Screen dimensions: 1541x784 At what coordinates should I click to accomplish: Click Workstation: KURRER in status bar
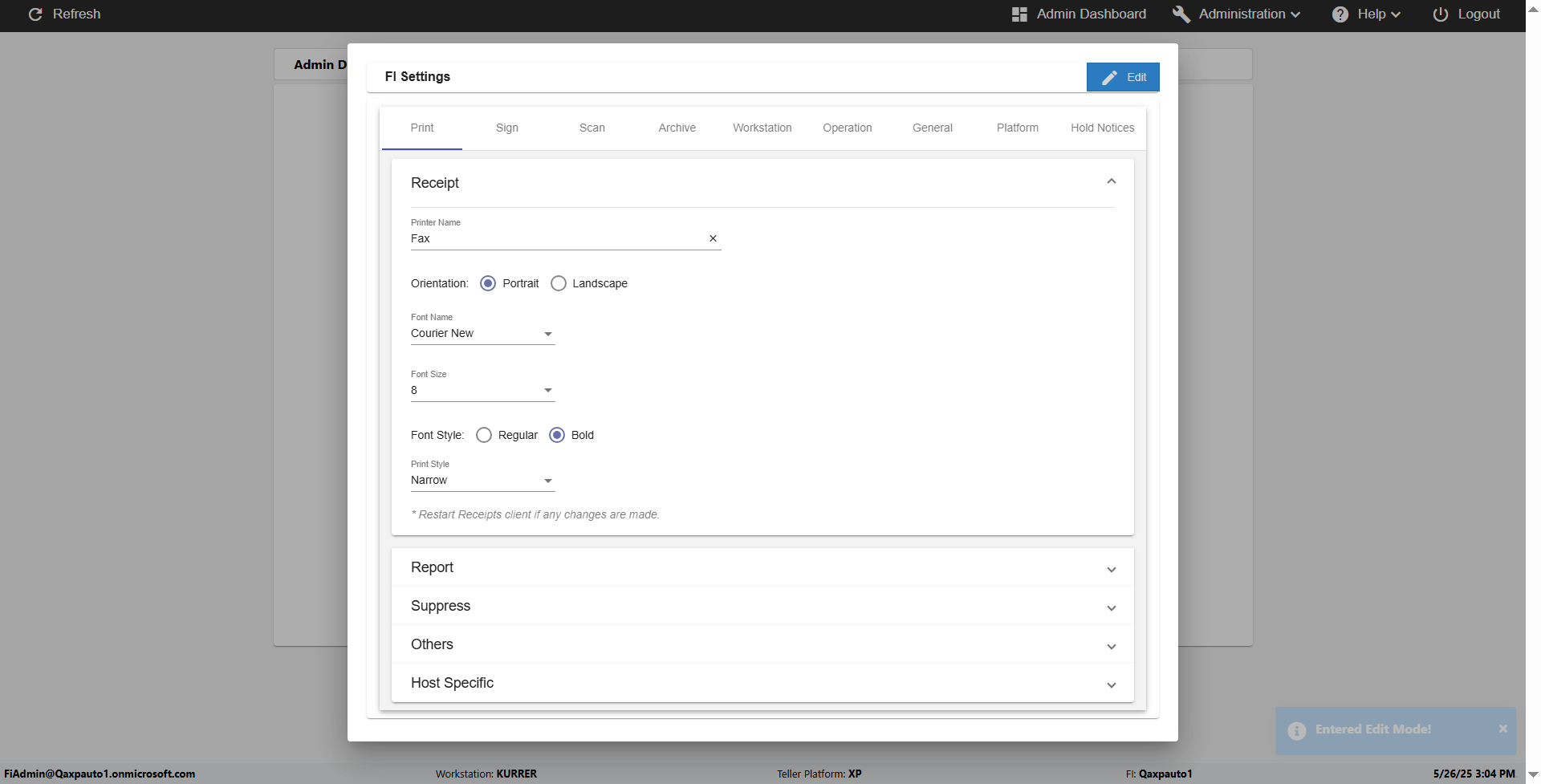pos(486,774)
